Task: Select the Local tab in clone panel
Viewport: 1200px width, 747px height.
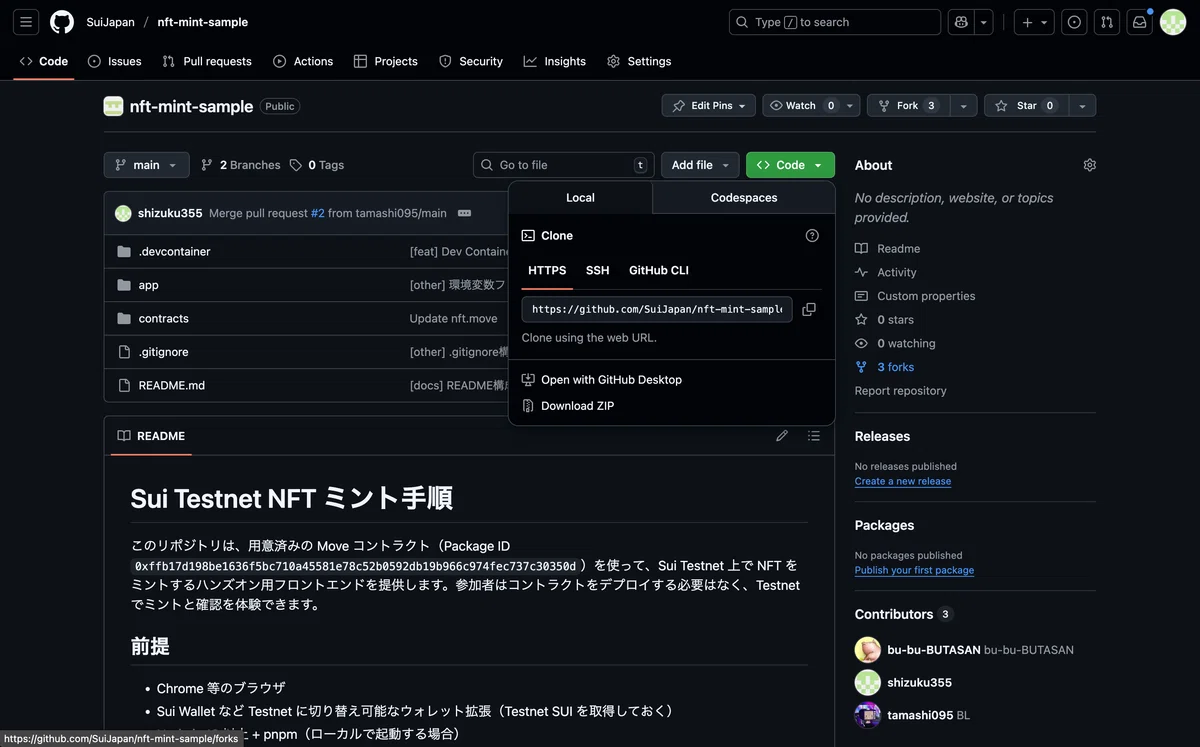Action: coord(580,197)
